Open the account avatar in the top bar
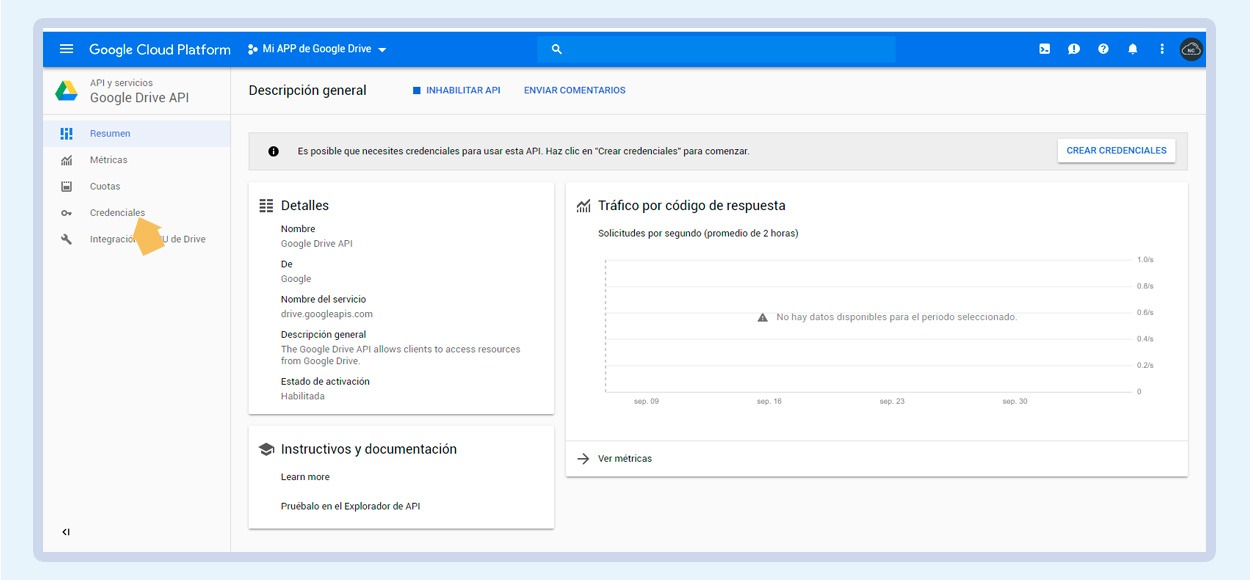Image resolution: width=1250 pixels, height=580 pixels. [1191, 49]
